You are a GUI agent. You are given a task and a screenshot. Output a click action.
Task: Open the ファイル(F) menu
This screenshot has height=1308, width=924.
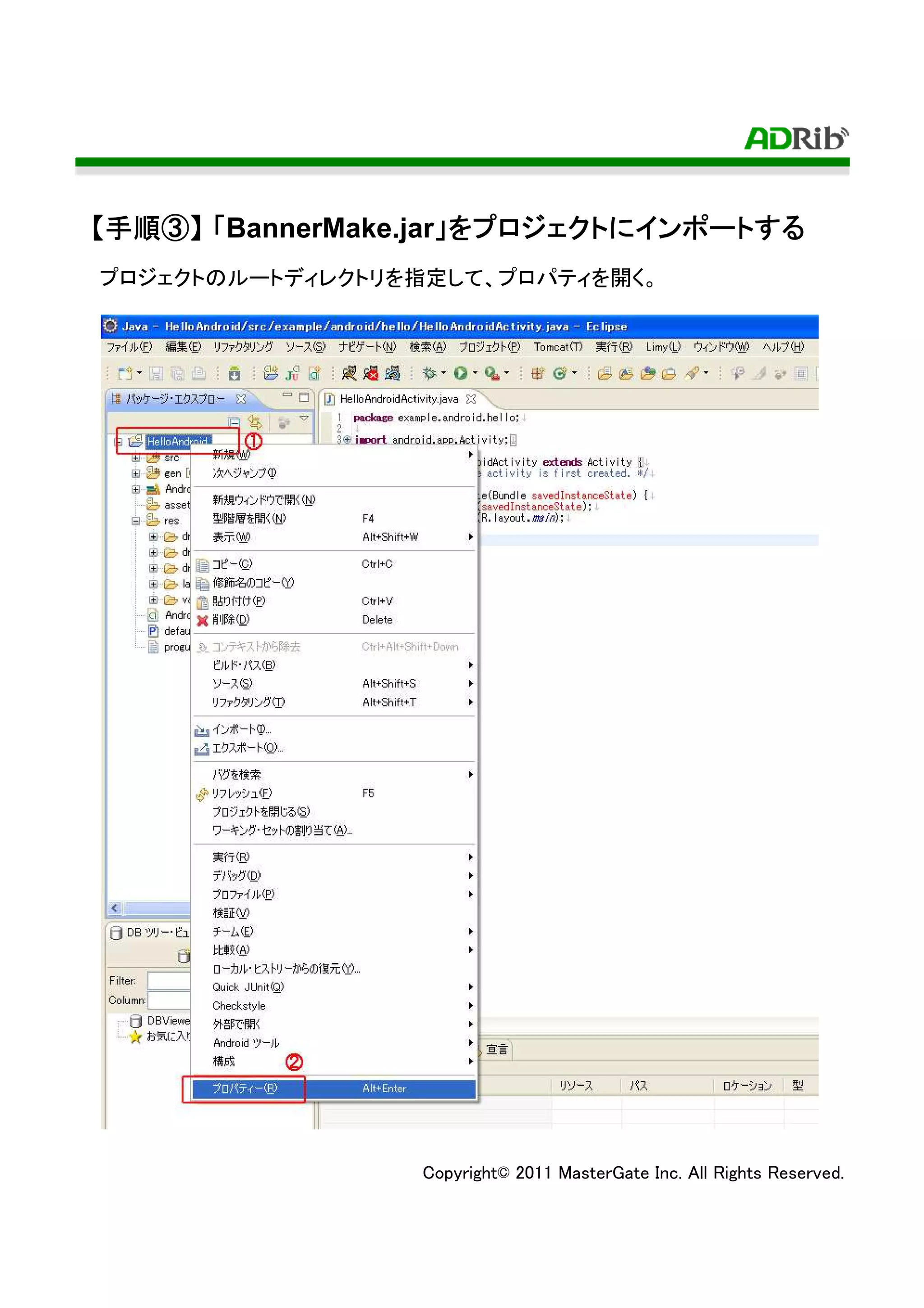(129, 347)
